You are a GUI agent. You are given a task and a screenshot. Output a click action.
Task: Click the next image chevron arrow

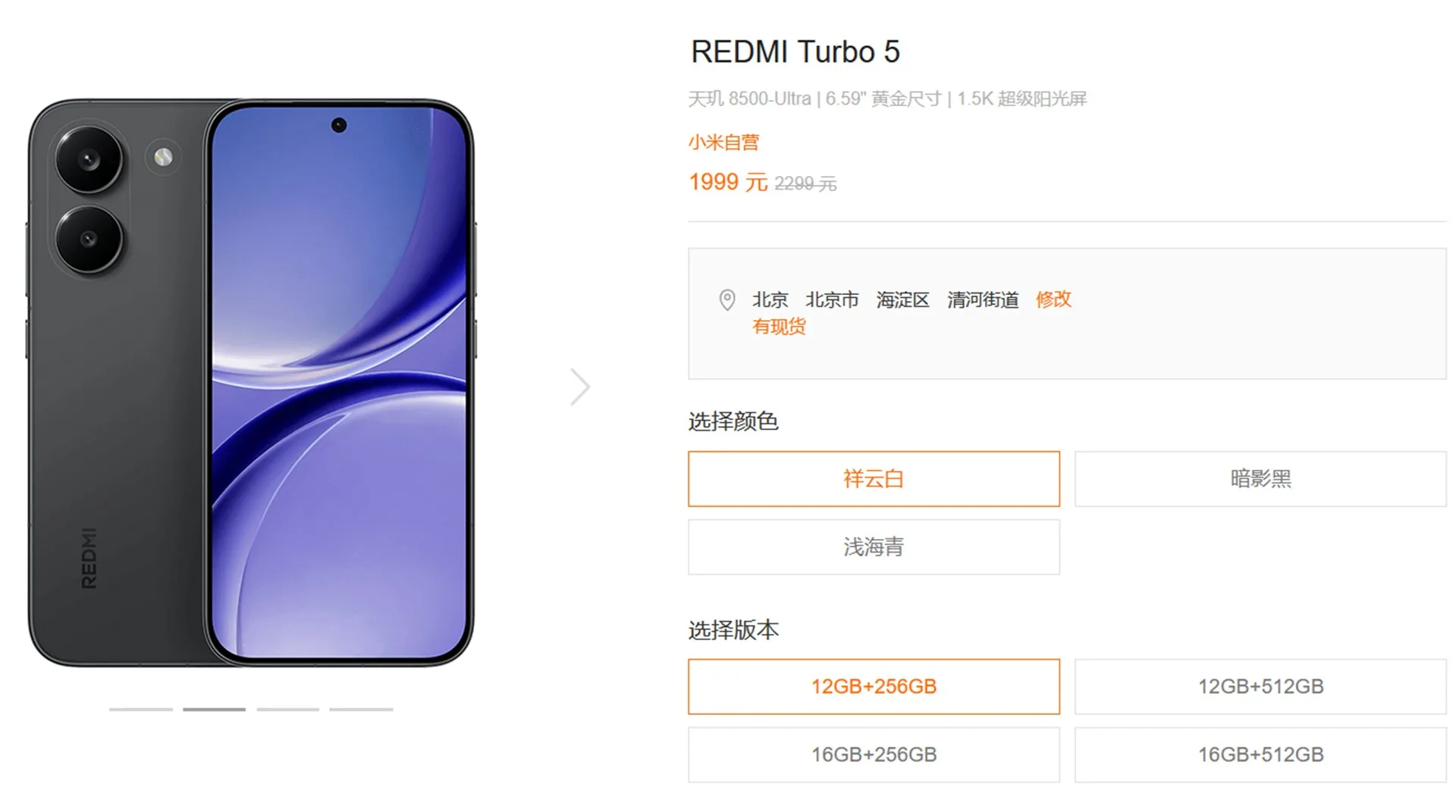(580, 387)
